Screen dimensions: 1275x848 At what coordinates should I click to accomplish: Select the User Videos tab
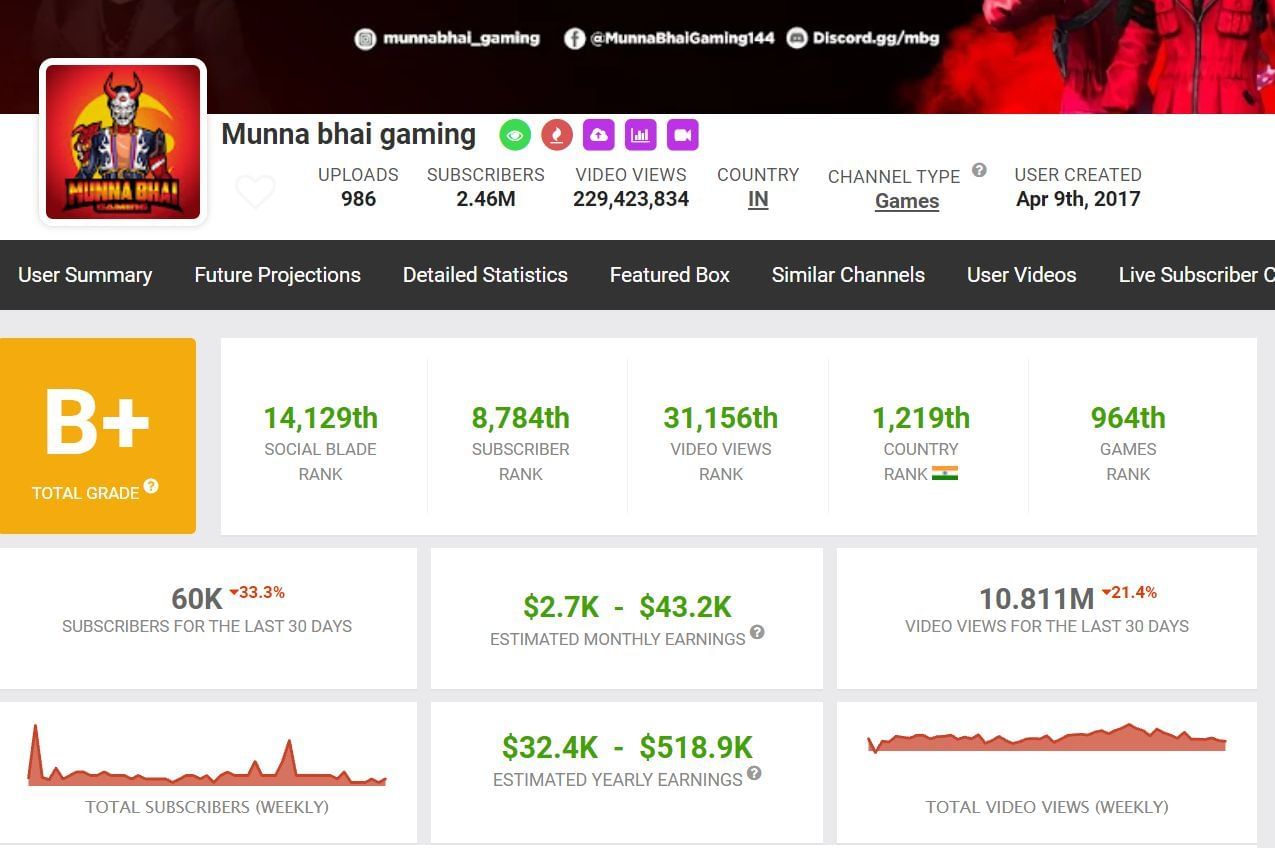point(1021,275)
